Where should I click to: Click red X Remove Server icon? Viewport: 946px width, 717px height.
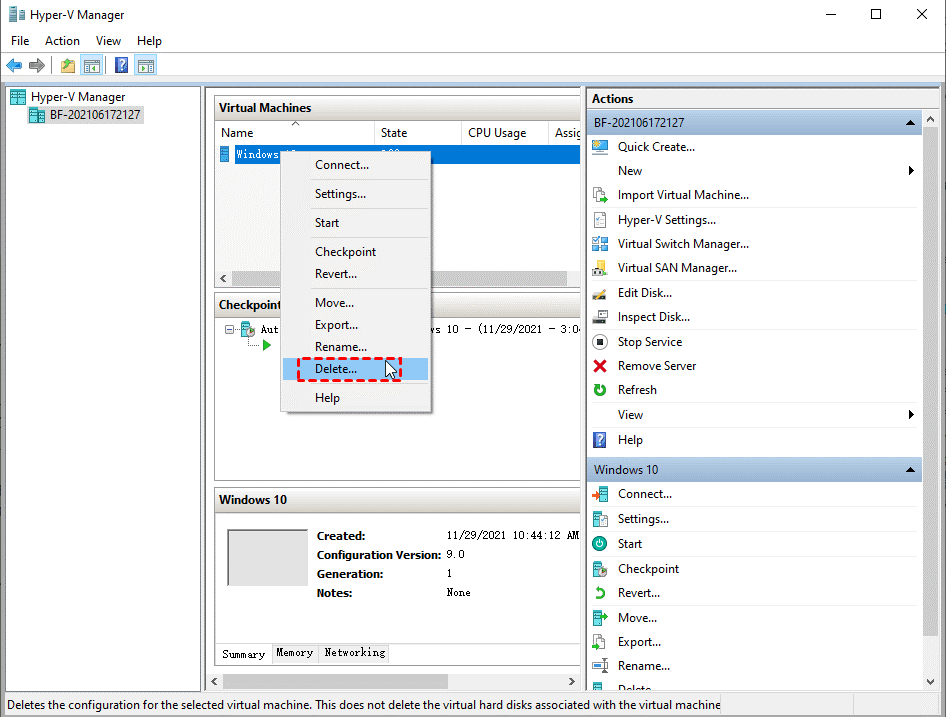pyautogui.click(x=600, y=366)
